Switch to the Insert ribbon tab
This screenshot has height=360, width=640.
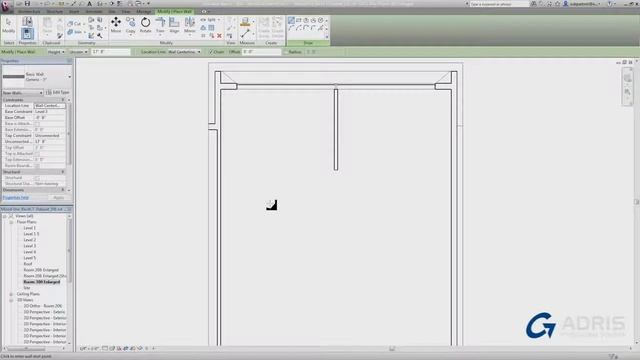point(74,11)
